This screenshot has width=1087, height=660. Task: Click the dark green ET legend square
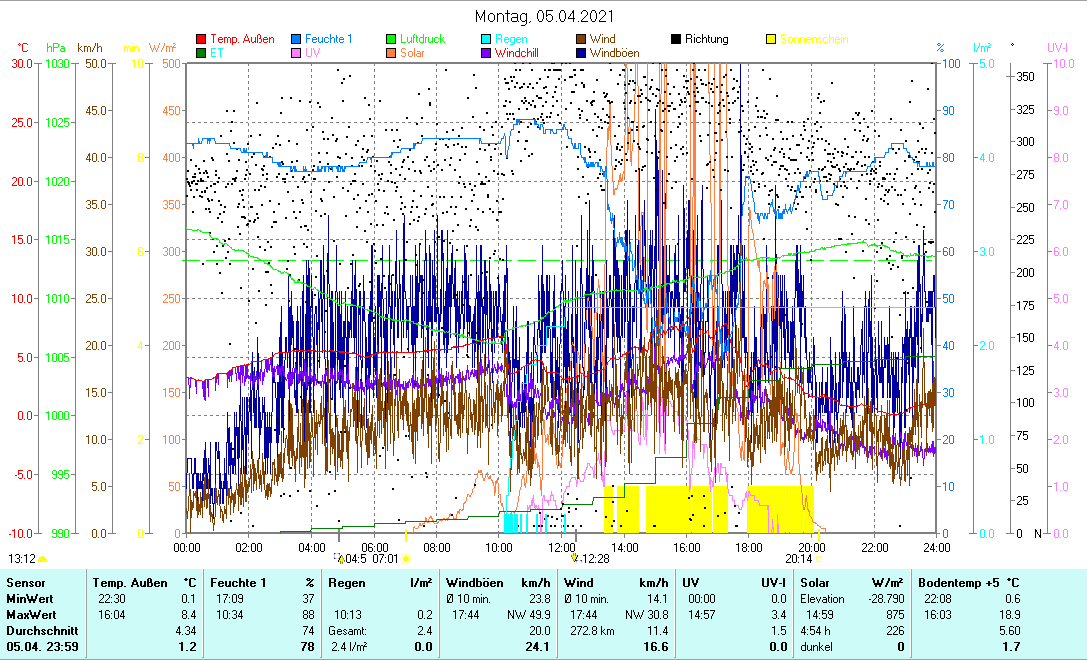(201, 53)
